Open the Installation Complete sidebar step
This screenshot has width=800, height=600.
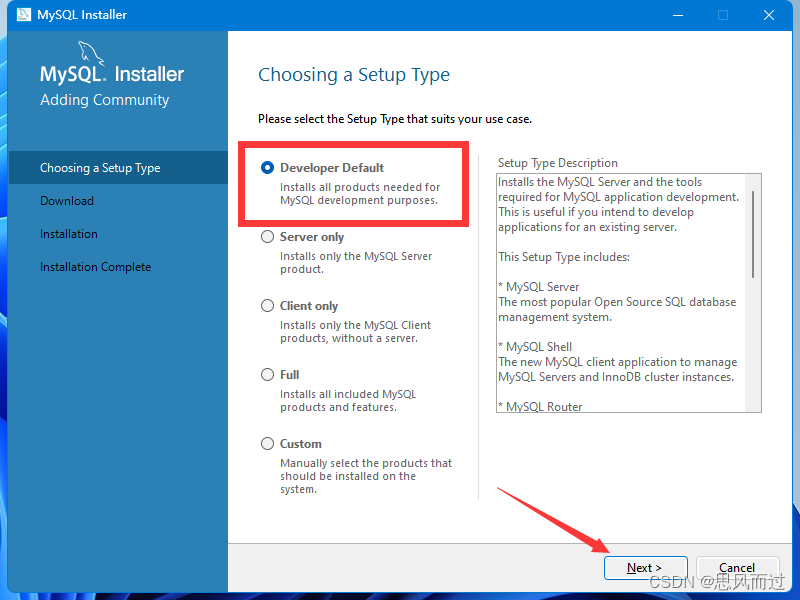click(95, 267)
